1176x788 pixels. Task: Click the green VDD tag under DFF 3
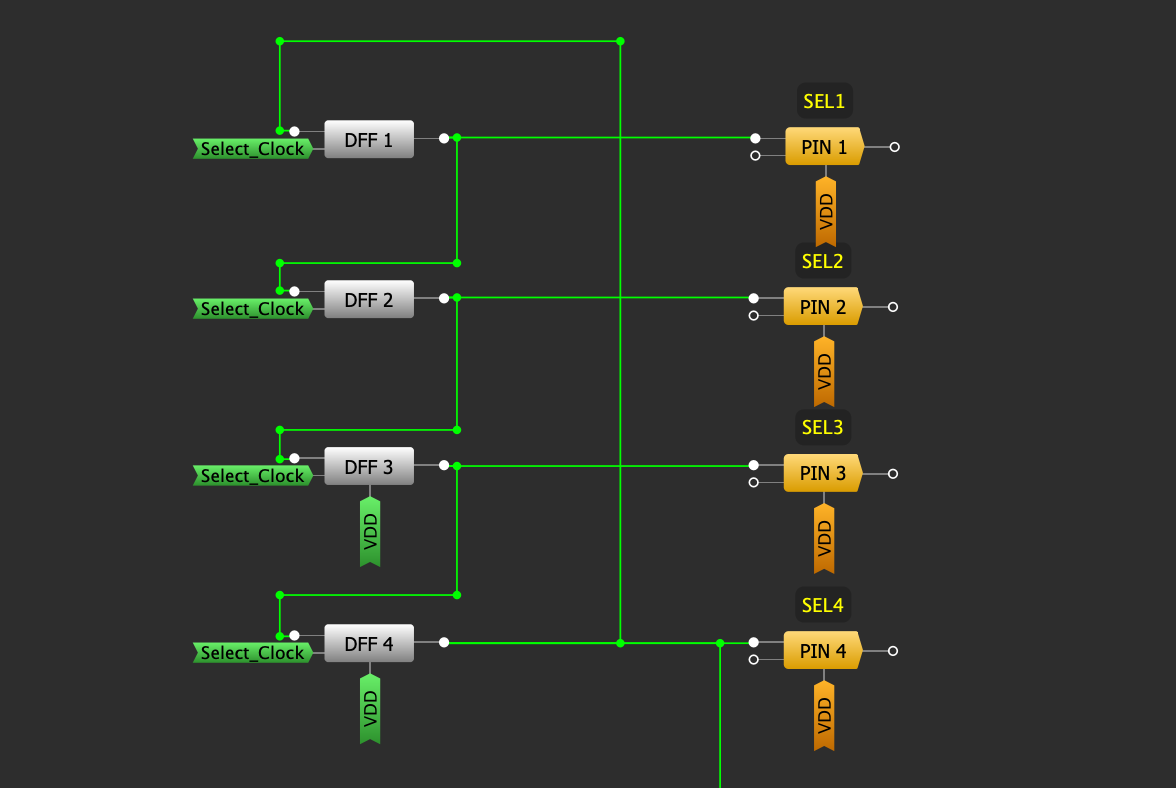(x=370, y=532)
